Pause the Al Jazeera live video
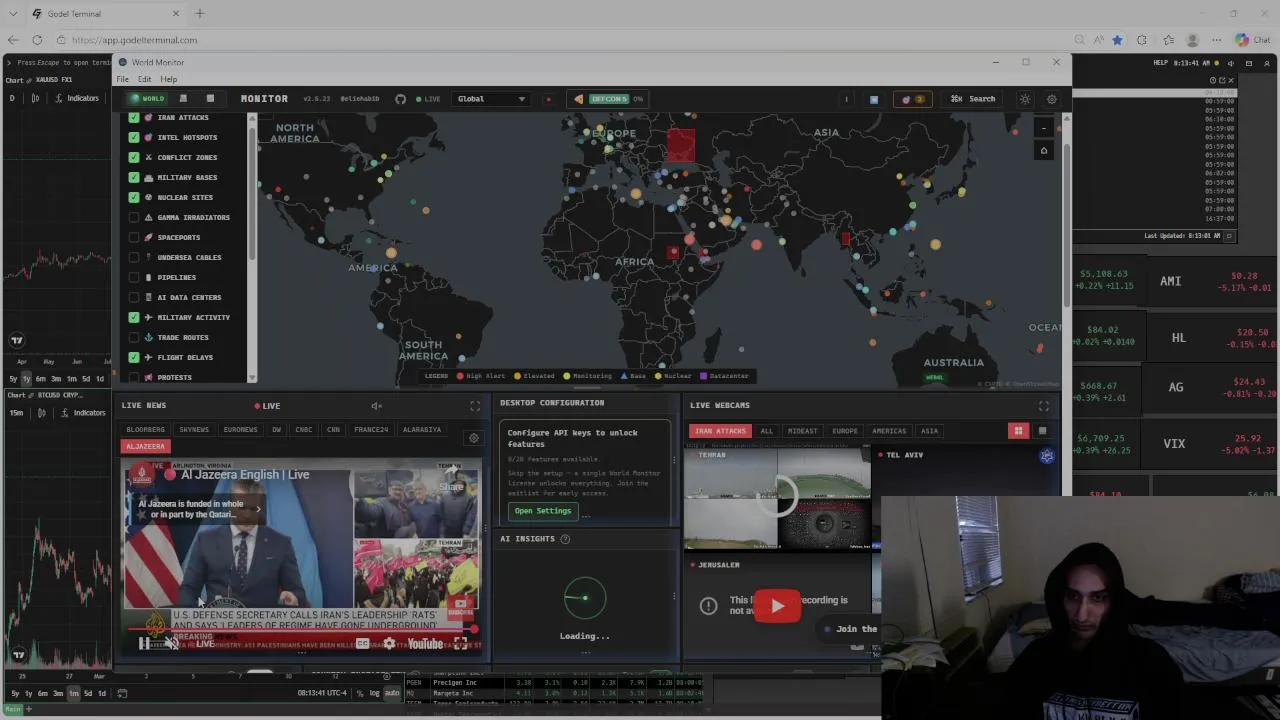This screenshot has width=1280, height=720. pos(143,644)
